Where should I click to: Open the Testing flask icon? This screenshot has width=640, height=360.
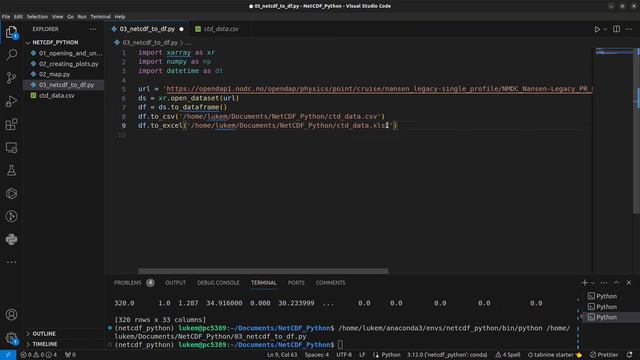click(x=11, y=170)
